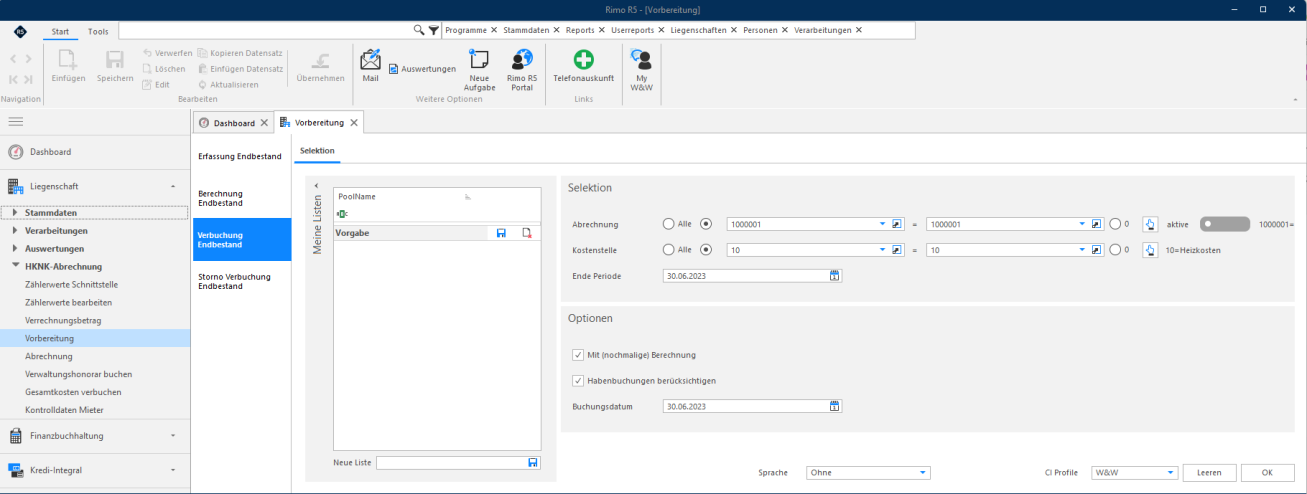Screen dimensions: 1307x494
Task: Expand Verarbeitungen tree node
Action: tap(15, 230)
